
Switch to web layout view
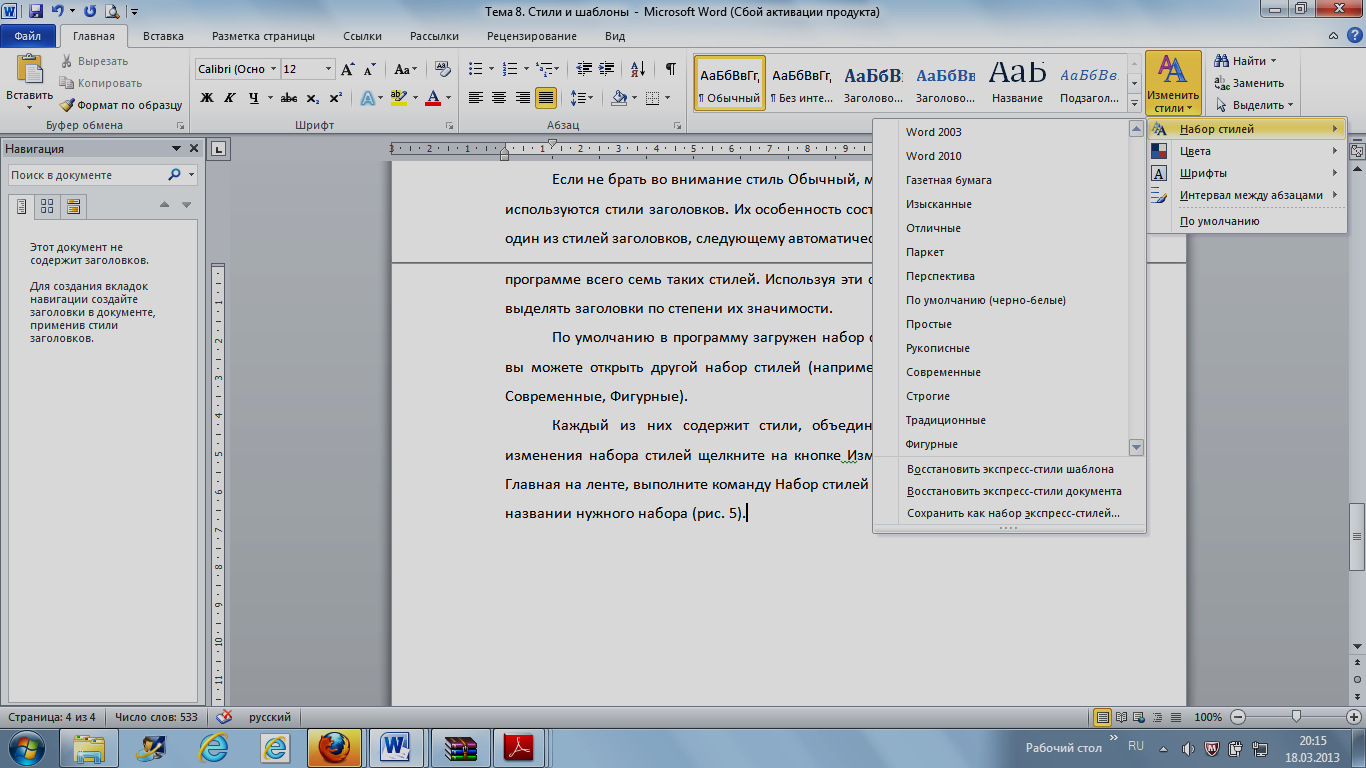(1138, 717)
